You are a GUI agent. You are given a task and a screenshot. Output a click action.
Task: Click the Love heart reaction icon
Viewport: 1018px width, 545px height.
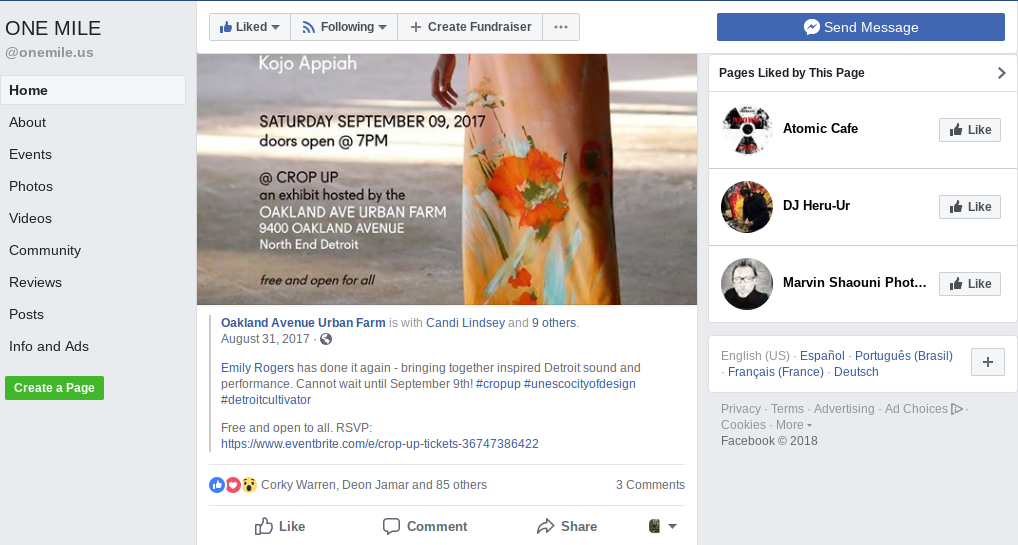coord(233,485)
